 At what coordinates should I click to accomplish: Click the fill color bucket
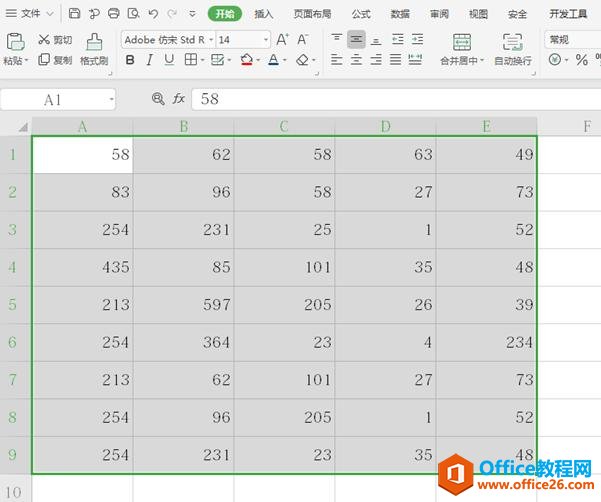point(246,60)
